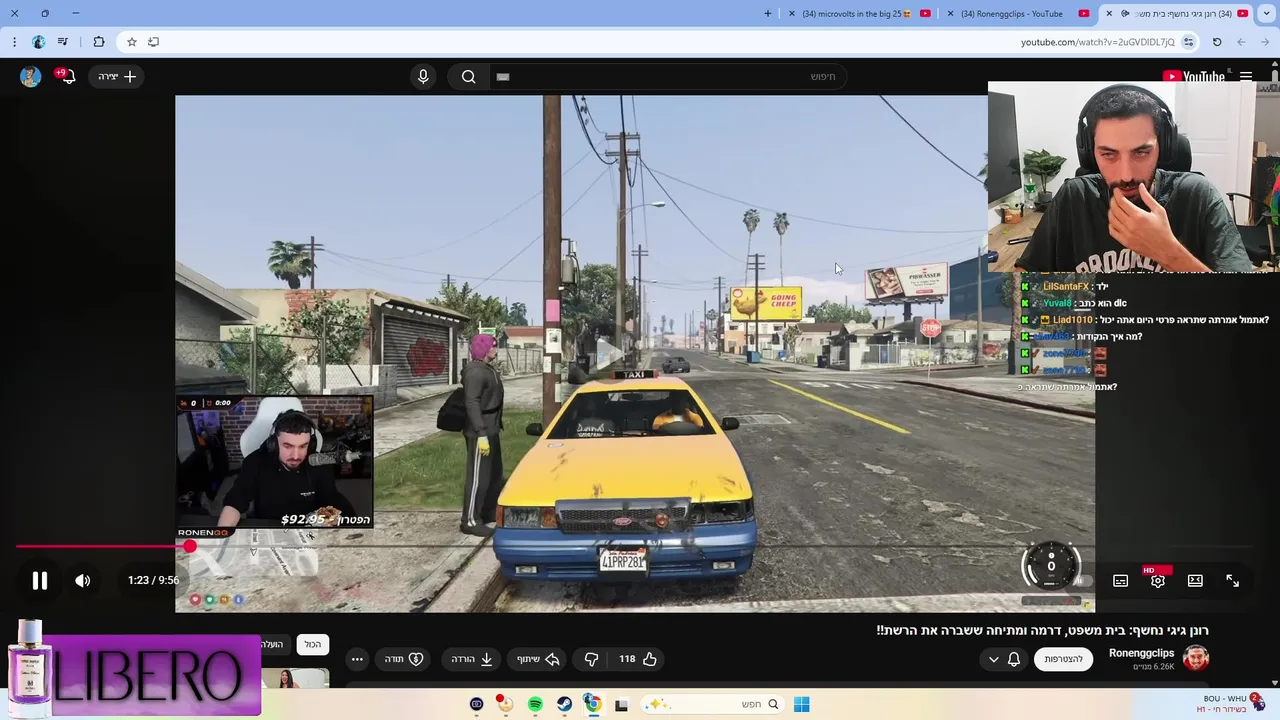This screenshot has height=720, width=1280.
Task: Exit fullscreen with the shrink arrows icon
Action: [x=1233, y=581]
